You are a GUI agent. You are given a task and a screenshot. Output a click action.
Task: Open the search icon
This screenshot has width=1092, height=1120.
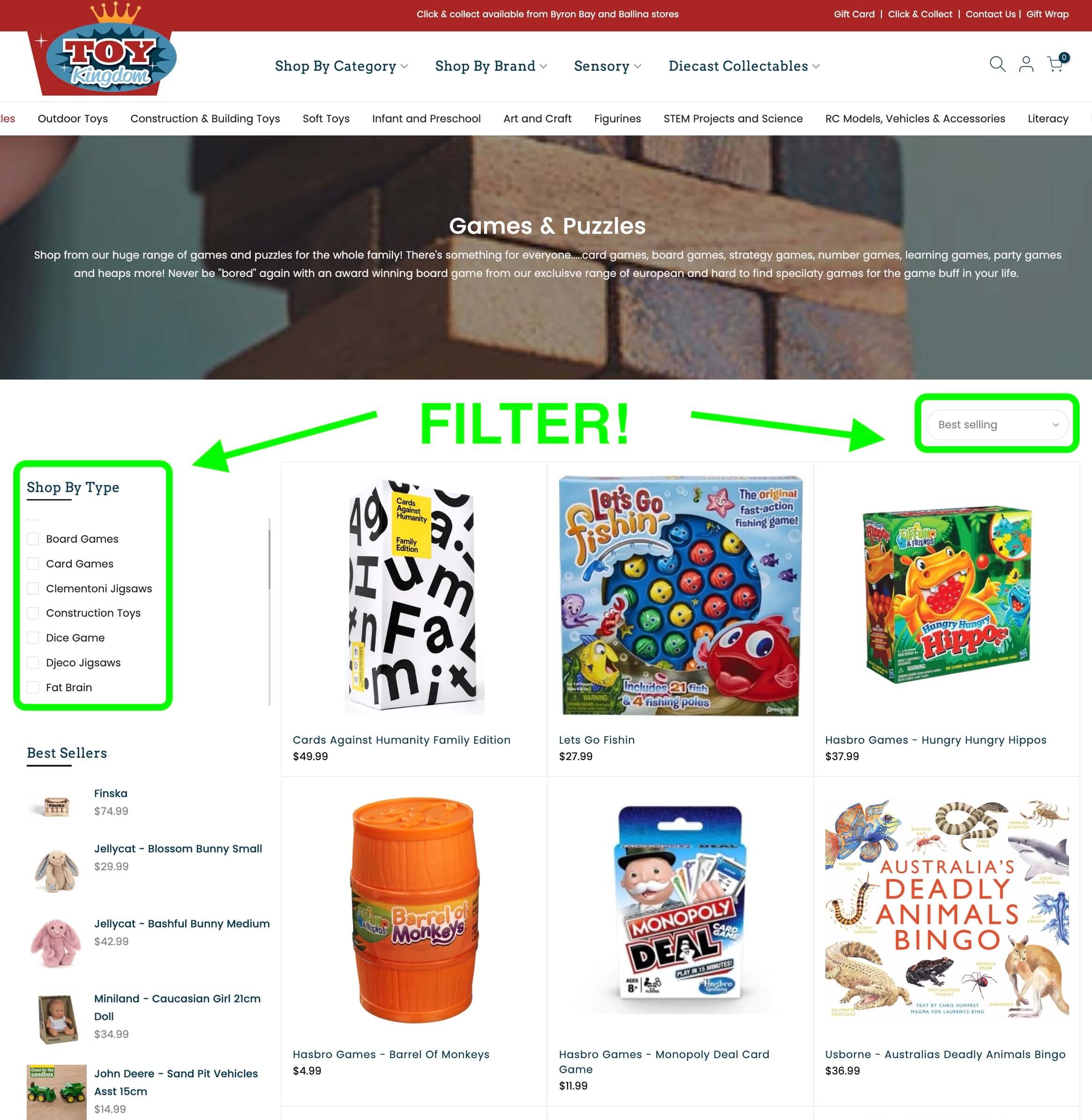click(x=996, y=65)
